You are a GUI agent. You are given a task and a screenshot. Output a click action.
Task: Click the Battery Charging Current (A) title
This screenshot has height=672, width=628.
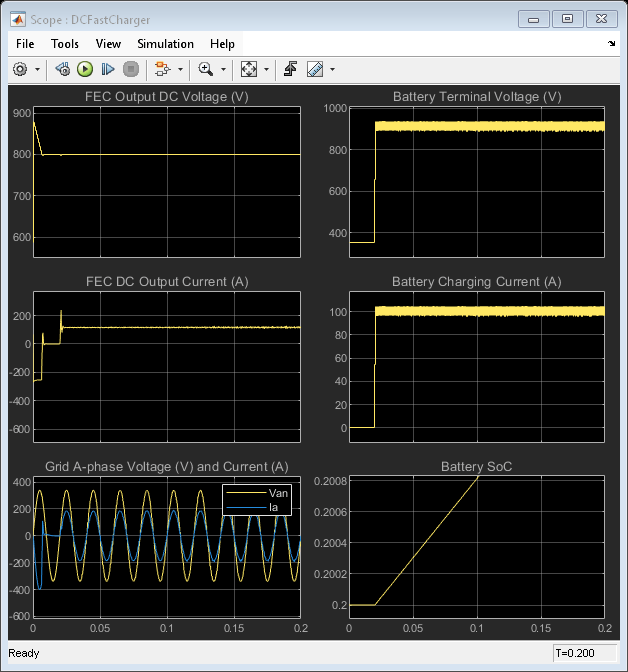[x=477, y=282]
